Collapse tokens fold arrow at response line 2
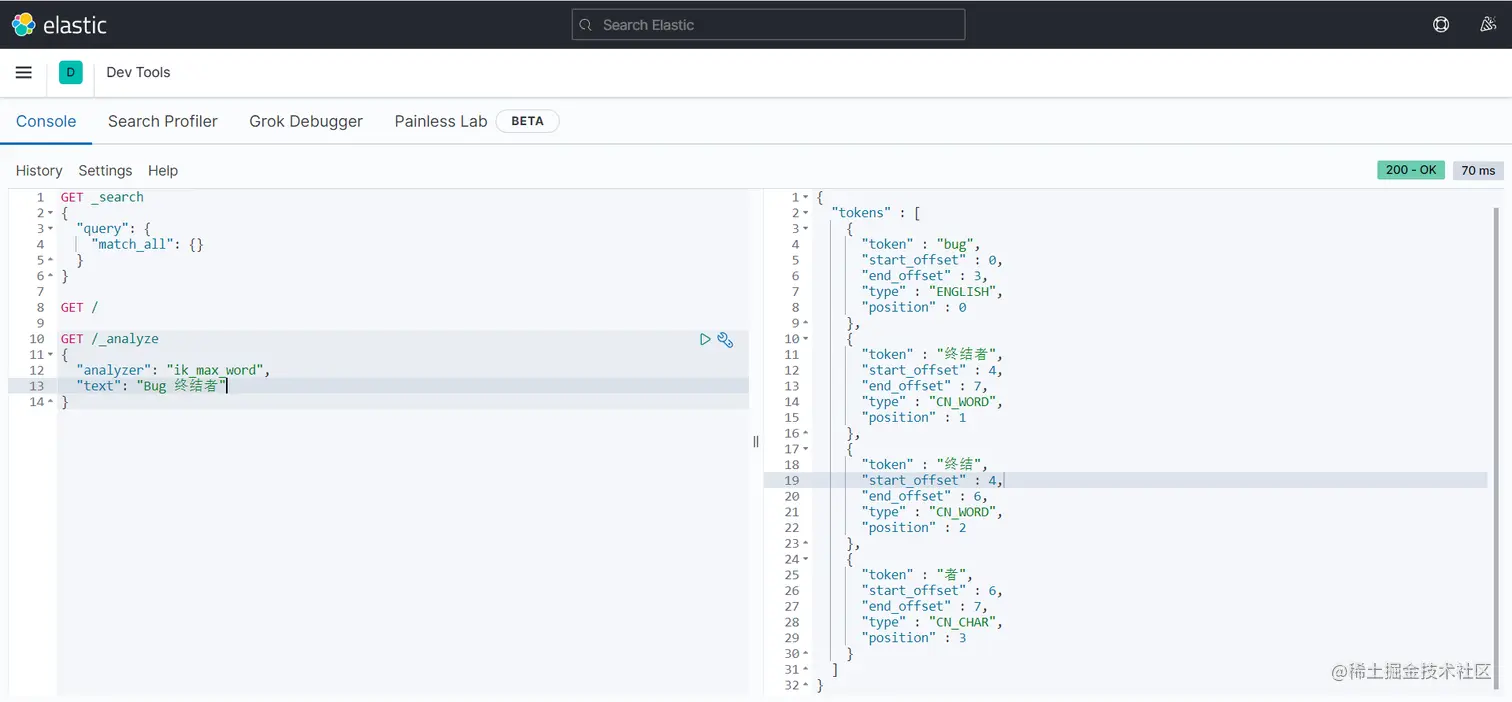This screenshot has width=1512, height=702. click(x=806, y=213)
